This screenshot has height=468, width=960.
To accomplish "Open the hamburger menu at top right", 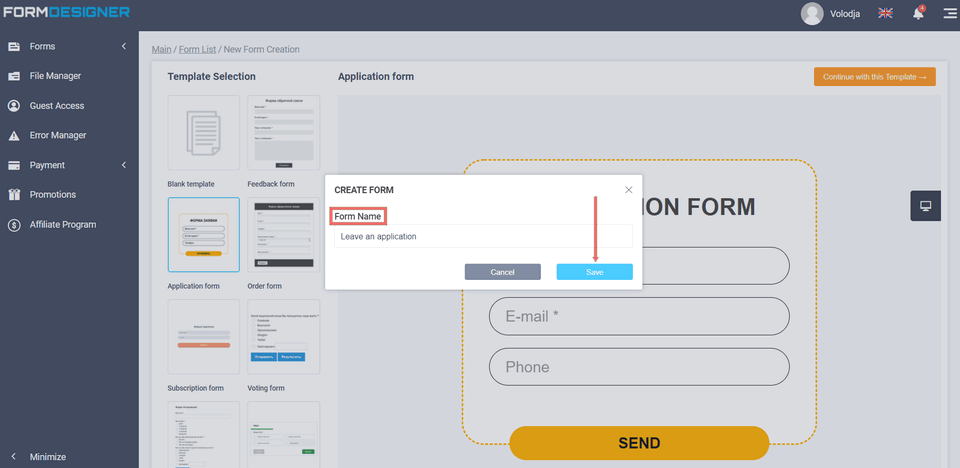I will 950,13.
